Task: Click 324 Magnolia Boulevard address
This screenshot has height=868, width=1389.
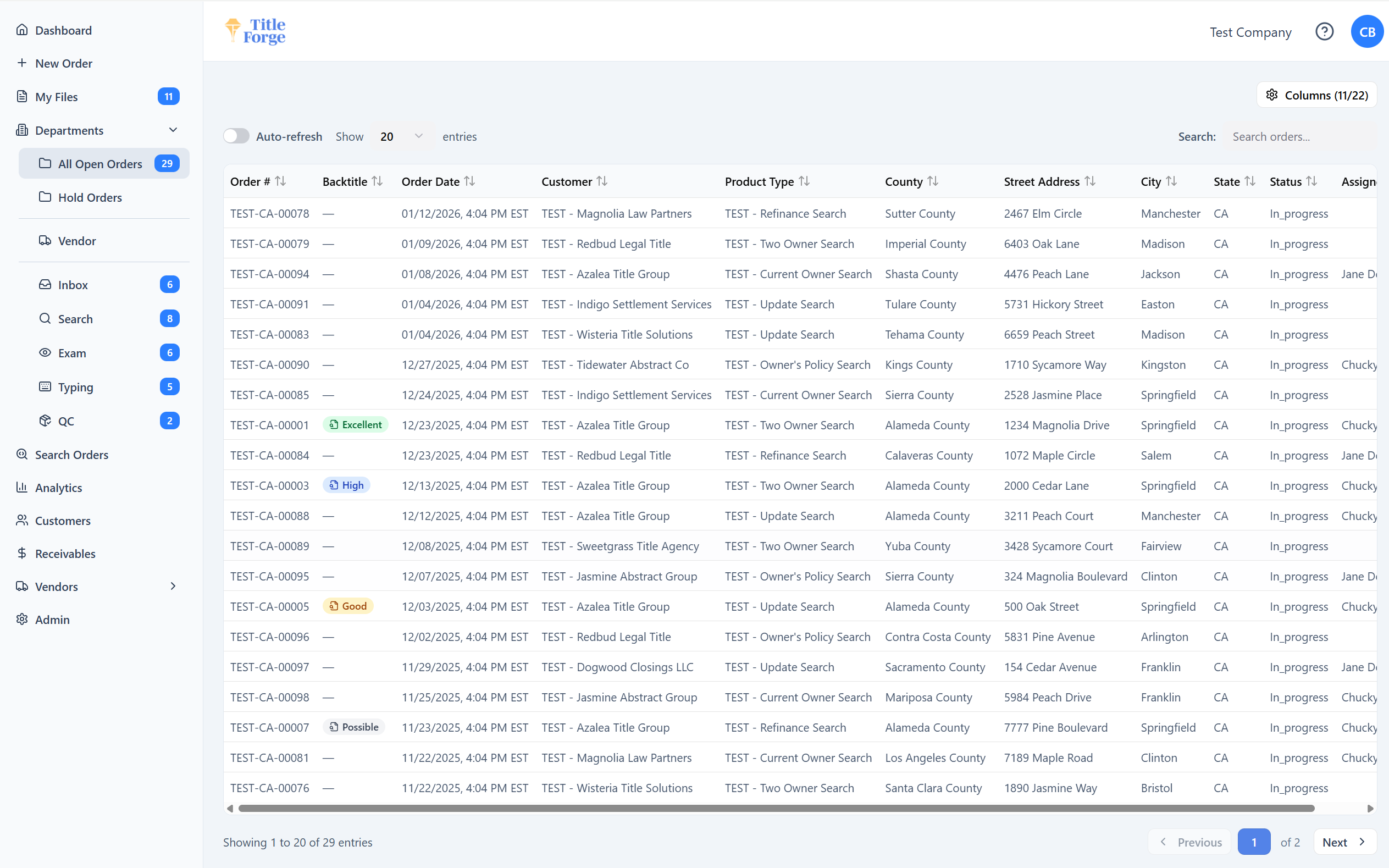Action: [x=1065, y=576]
